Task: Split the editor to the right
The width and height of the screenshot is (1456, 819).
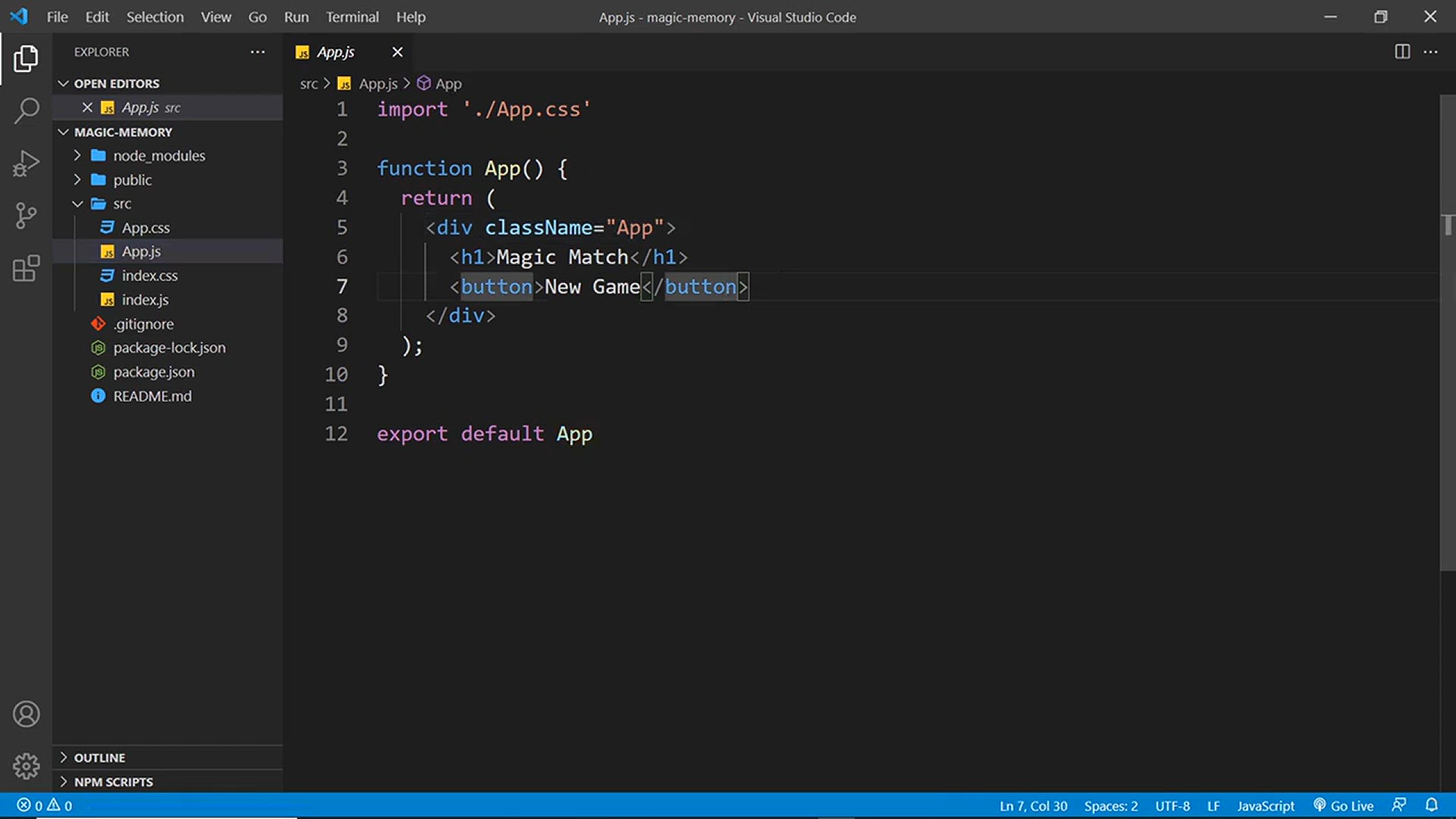Action: coord(1402,52)
